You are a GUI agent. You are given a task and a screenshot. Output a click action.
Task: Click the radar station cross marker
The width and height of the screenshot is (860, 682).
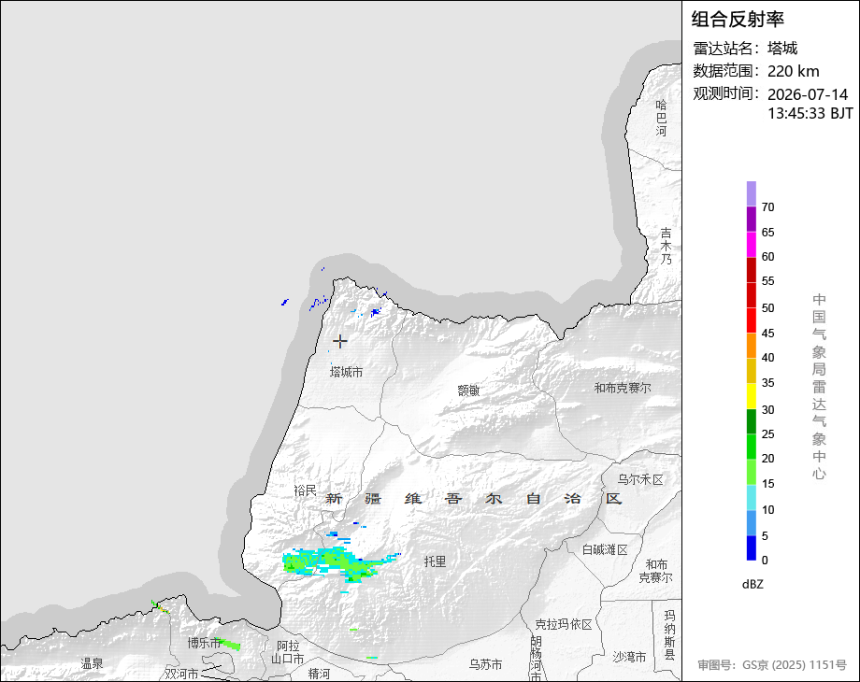click(x=340, y=341)
